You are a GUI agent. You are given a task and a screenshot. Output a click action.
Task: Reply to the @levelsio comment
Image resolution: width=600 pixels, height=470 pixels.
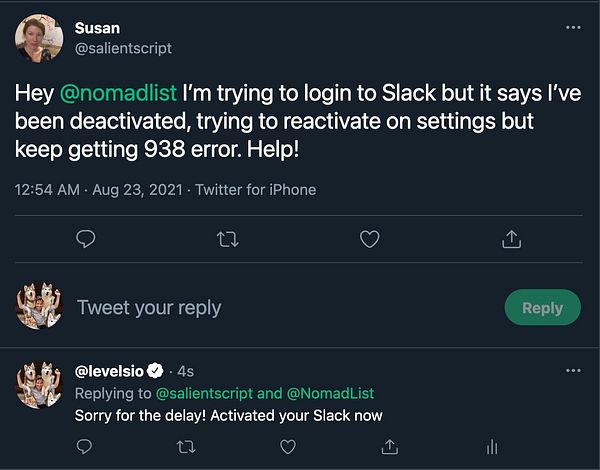(84, 446)
